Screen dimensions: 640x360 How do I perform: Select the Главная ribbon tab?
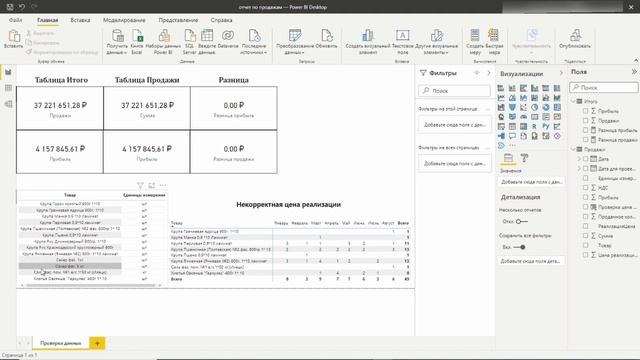pos(47,20)
